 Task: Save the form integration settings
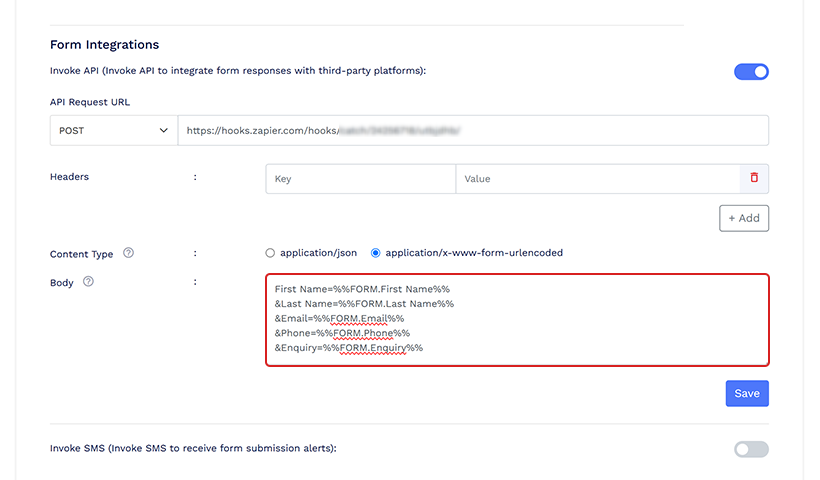[x=746, y=393]
